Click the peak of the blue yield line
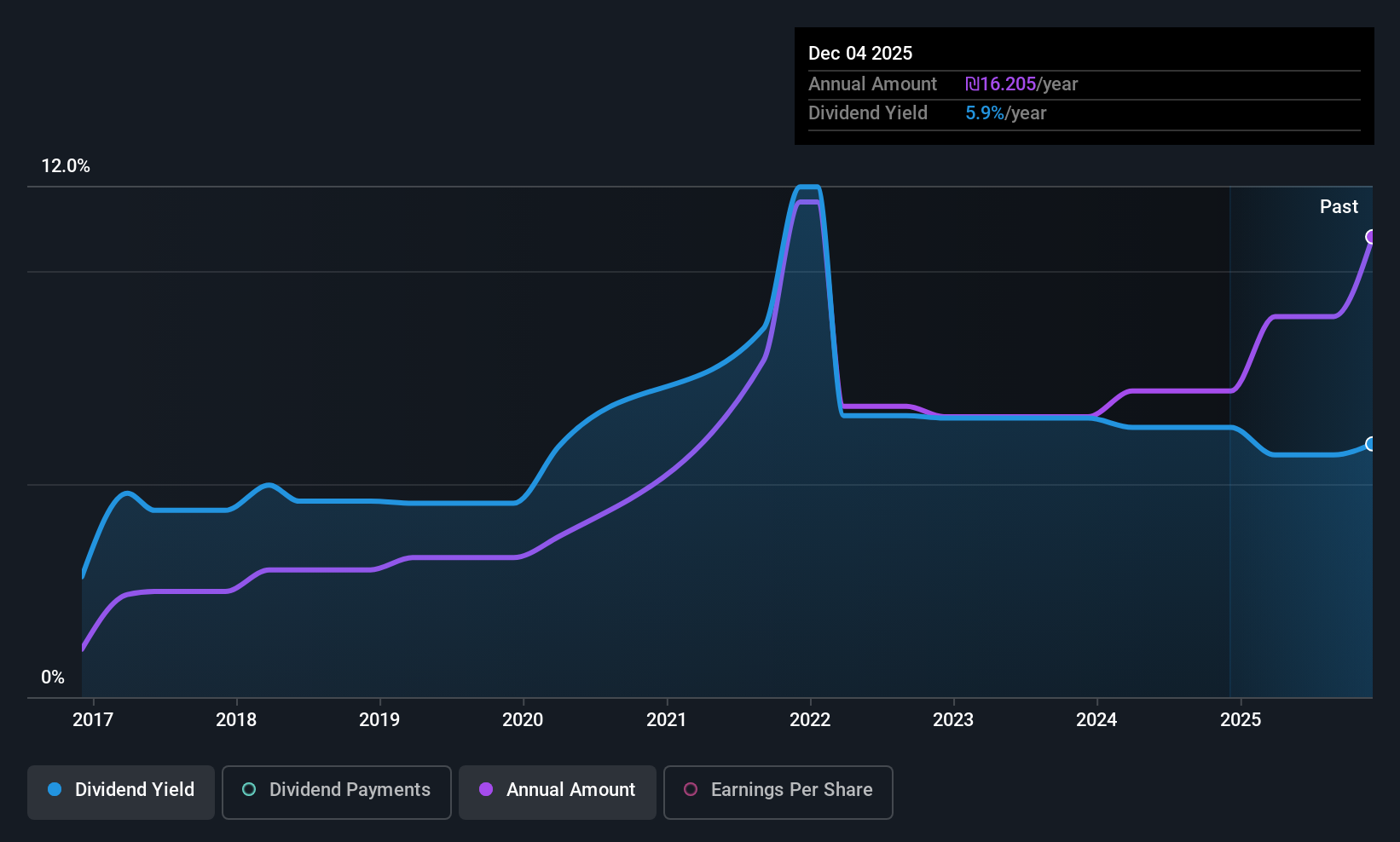 point(809,186)
